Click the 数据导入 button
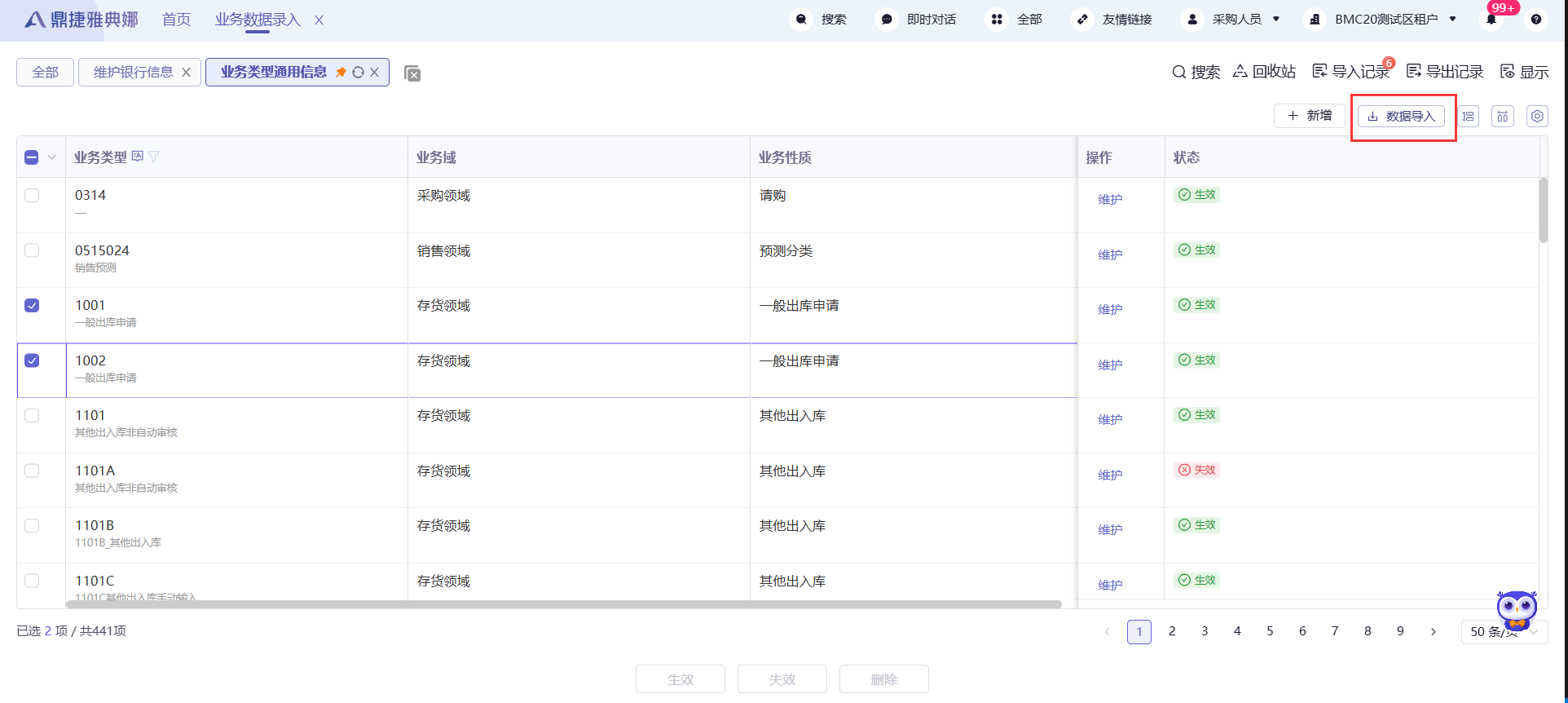 (1401, 117)
